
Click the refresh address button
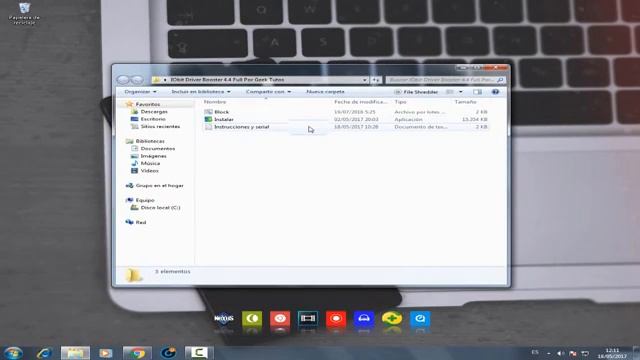point(376,80)
